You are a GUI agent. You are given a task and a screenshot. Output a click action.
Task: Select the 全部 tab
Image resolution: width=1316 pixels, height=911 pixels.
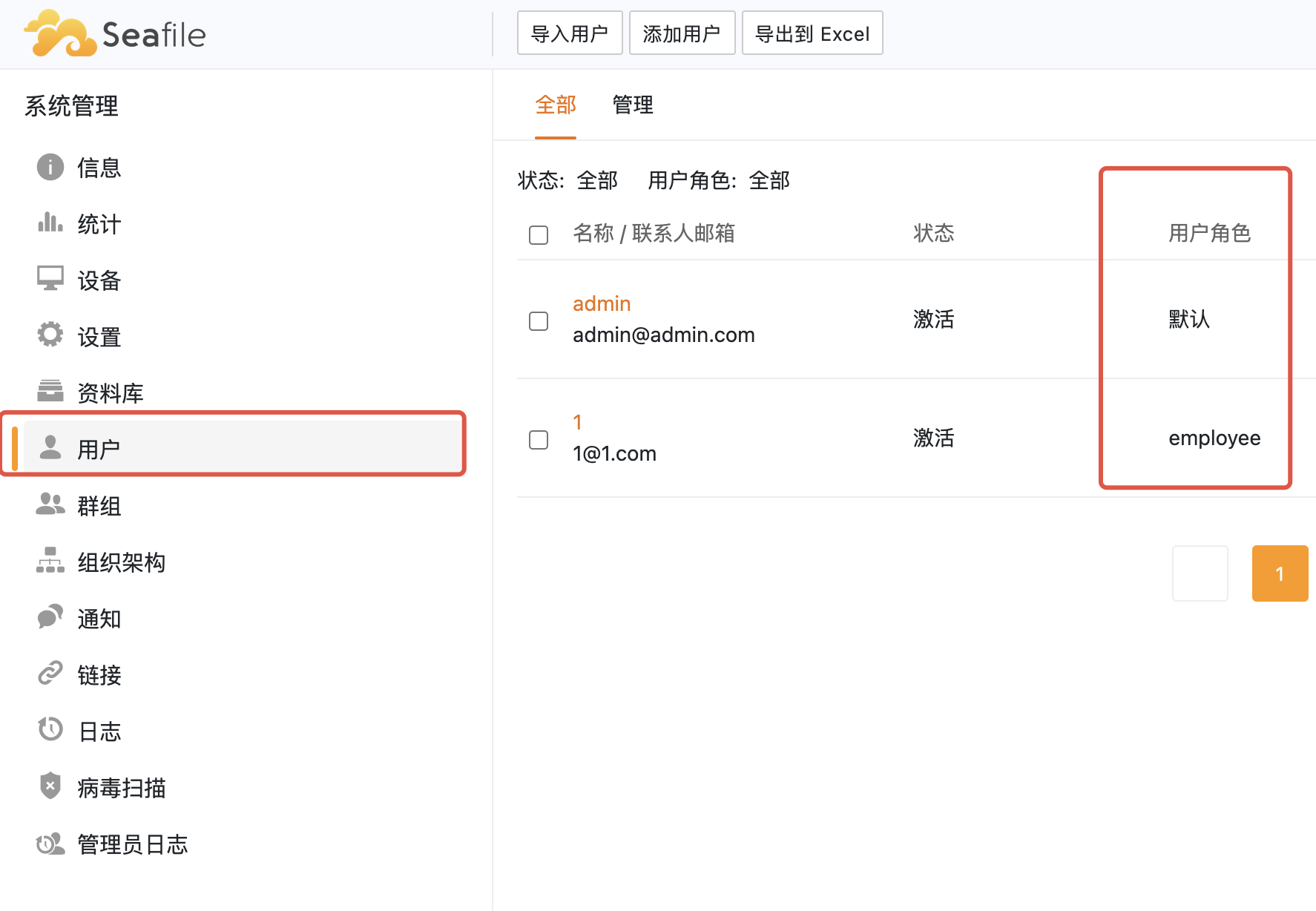pos(555,105)
